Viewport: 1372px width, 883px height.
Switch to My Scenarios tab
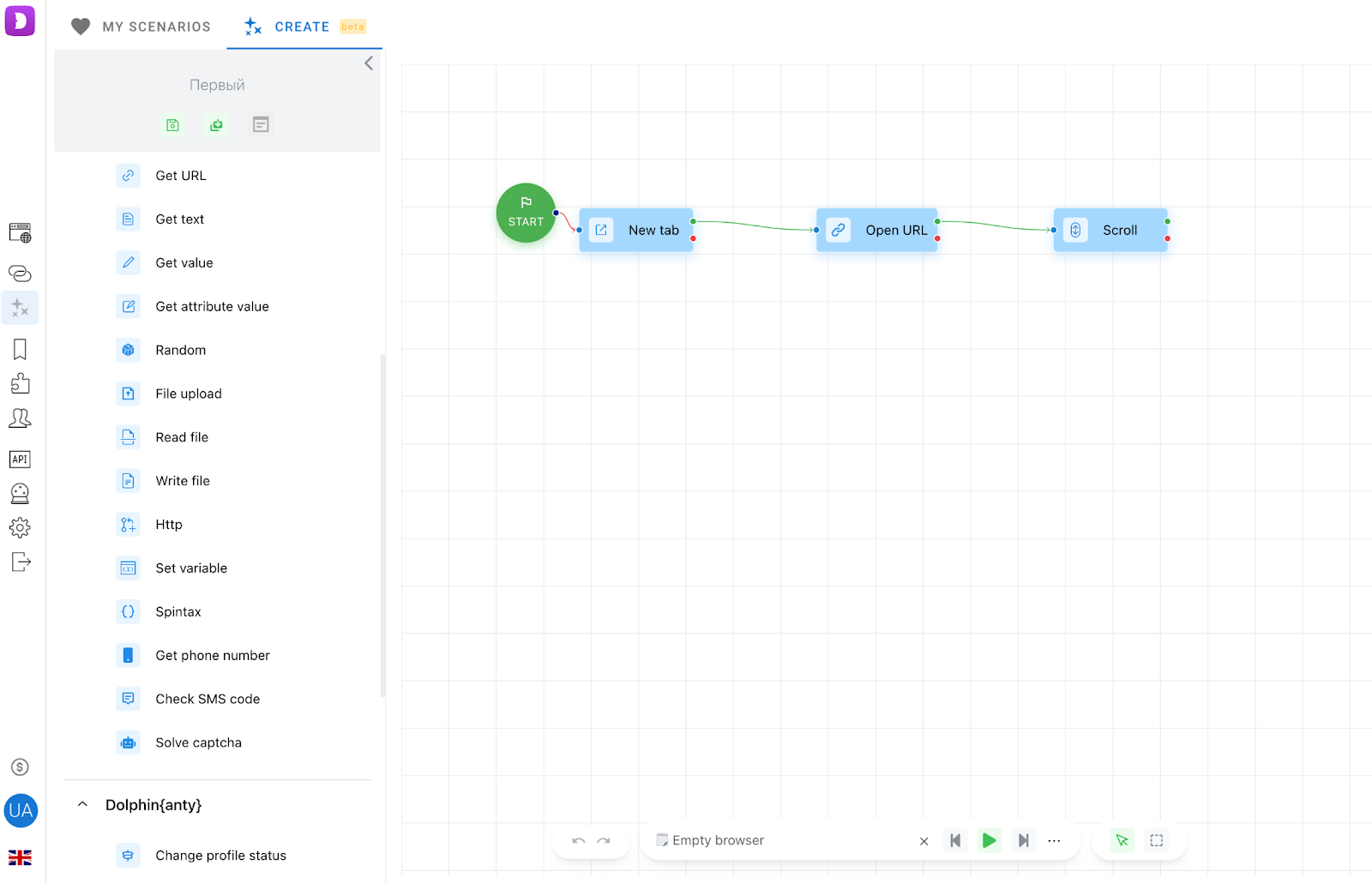[141, 27]
